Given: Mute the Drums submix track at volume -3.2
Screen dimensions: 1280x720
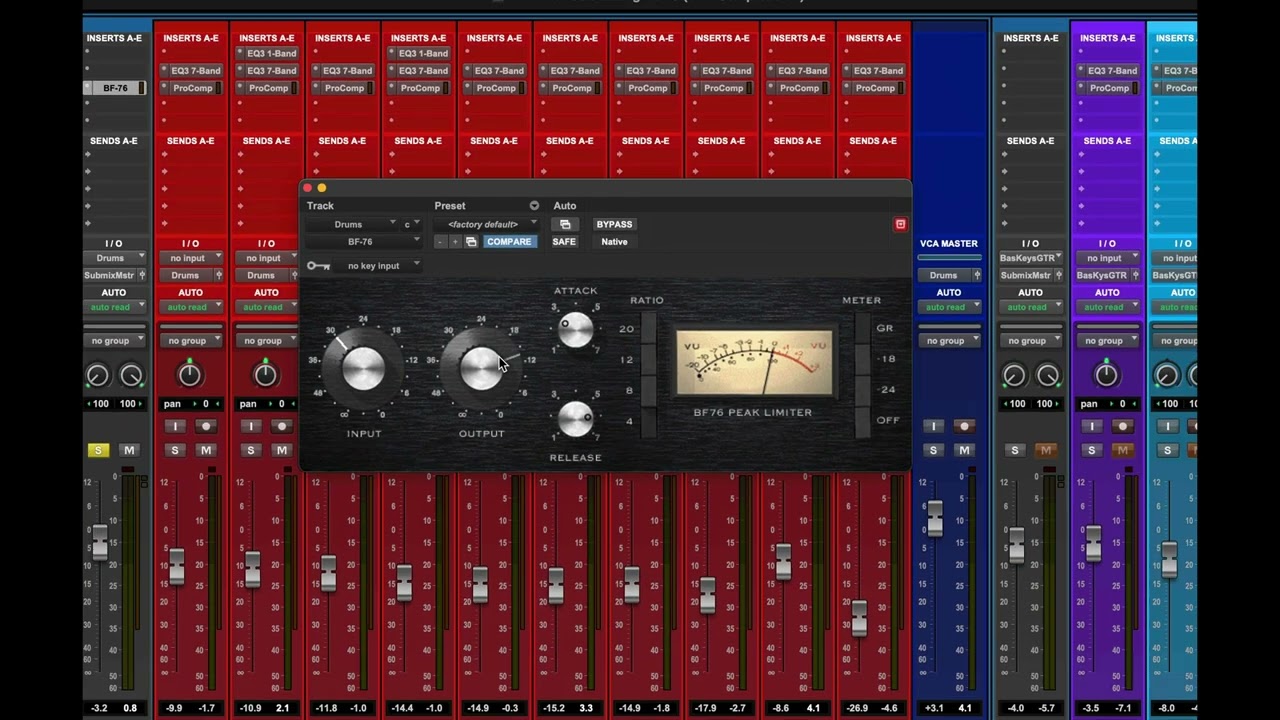Looking at the screenshot, I should [x=129, y=450].
